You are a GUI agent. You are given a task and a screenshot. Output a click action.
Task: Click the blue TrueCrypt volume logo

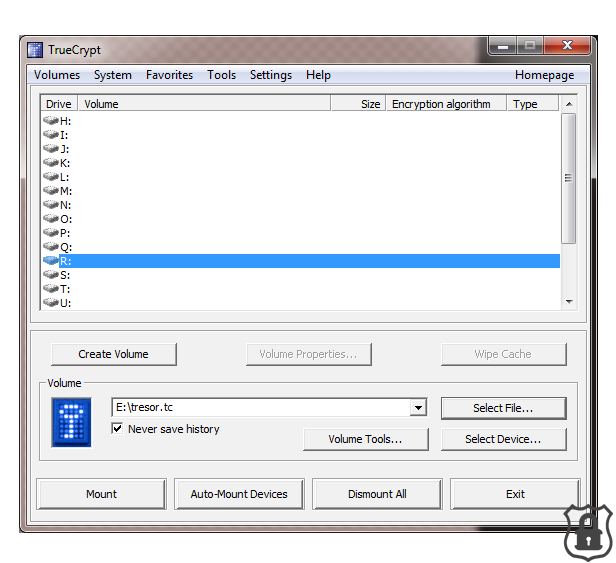click(71, 422)
